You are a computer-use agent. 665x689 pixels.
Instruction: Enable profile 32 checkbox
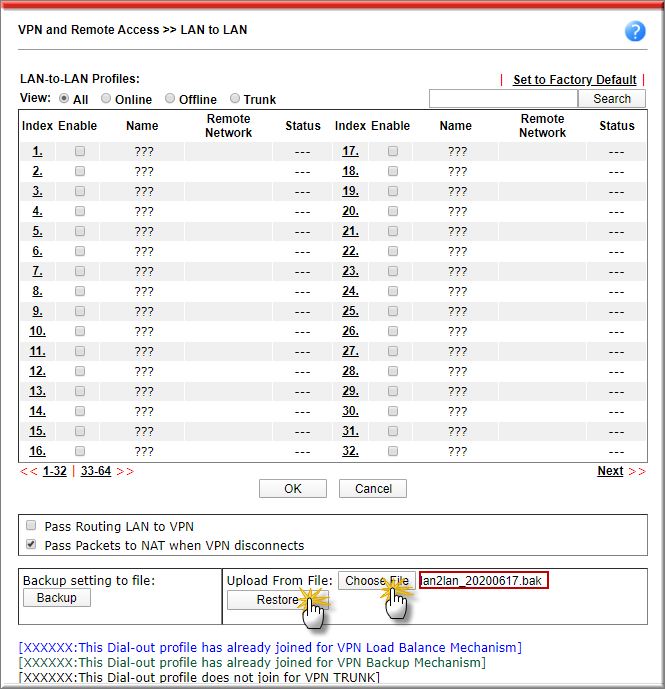[393, 451]
